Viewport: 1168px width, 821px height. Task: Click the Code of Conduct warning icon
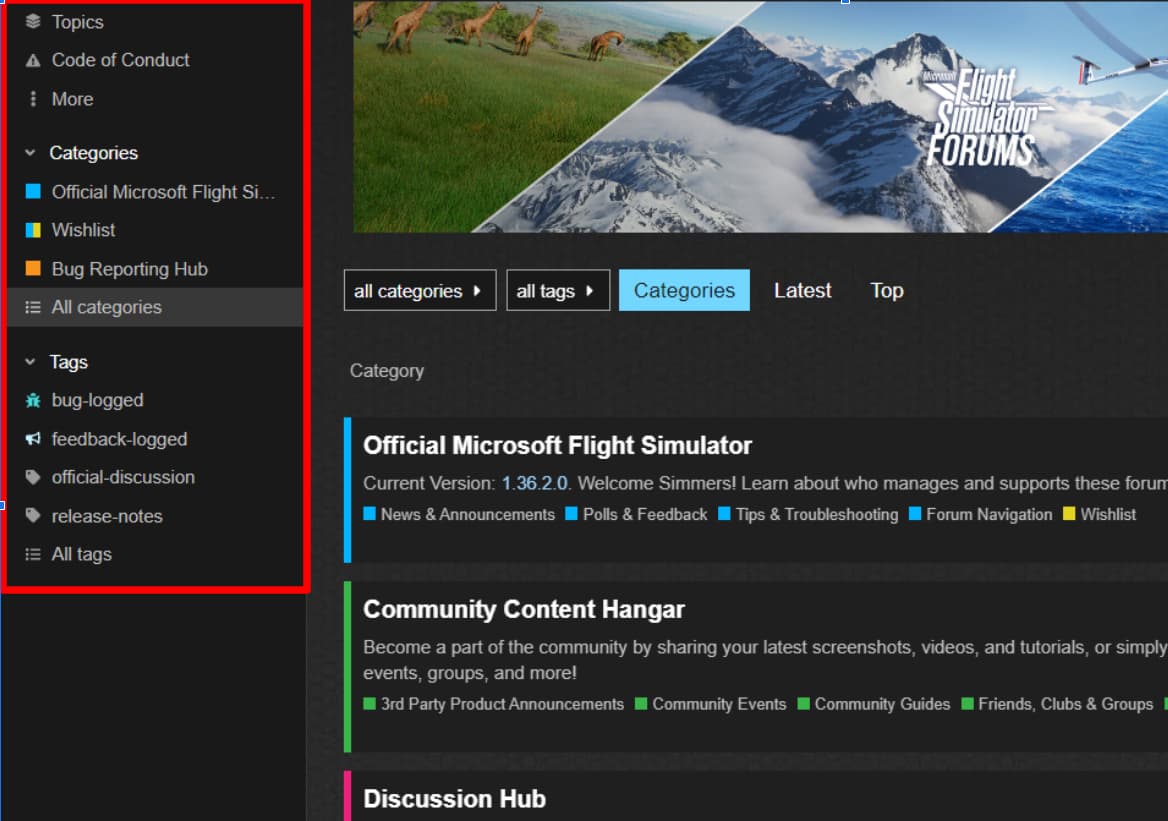(33, 60)
